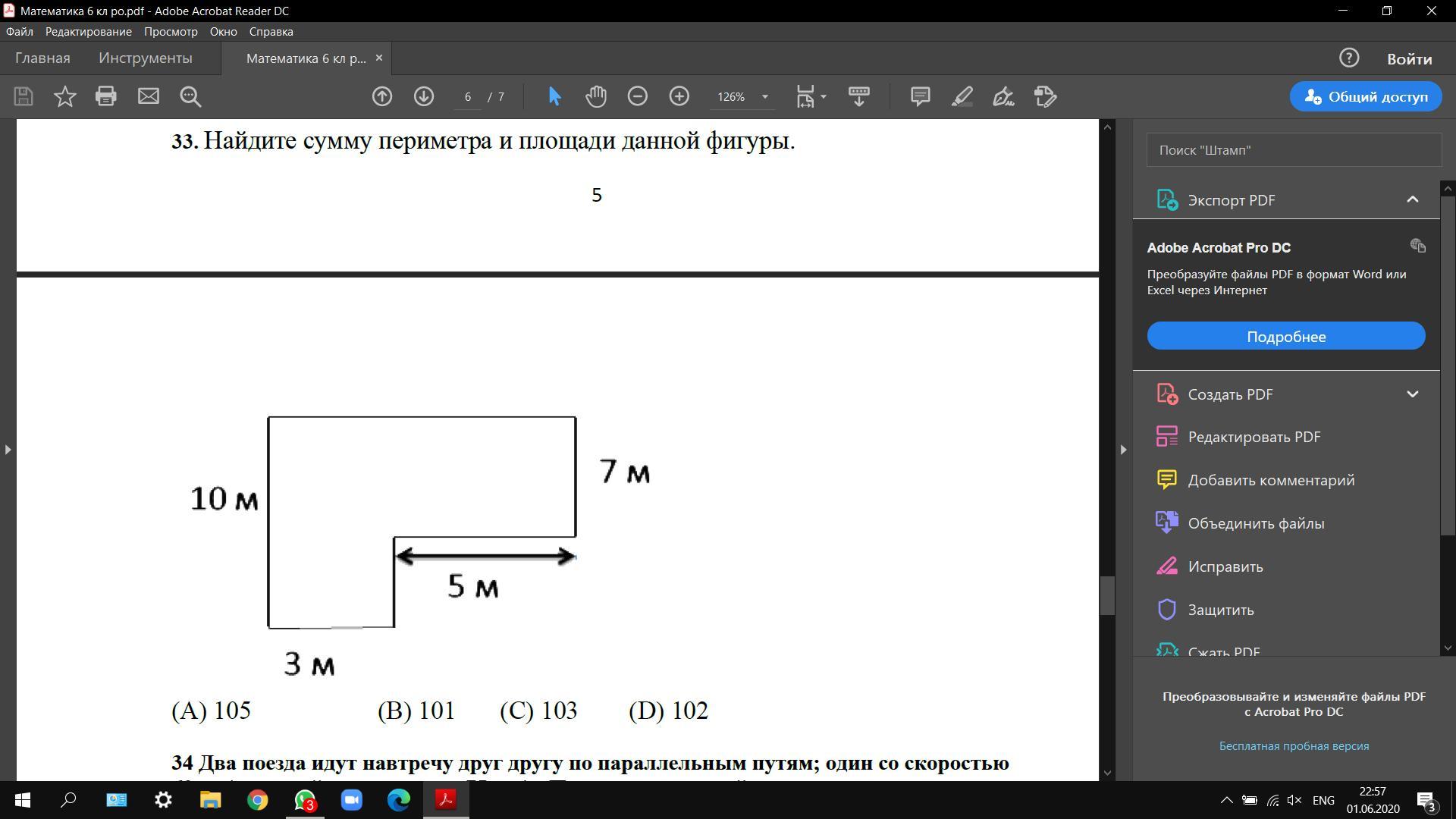The width and height of the screenshot is (1456, 819).
Task: Click the page number input field
Action: (468, 96)
